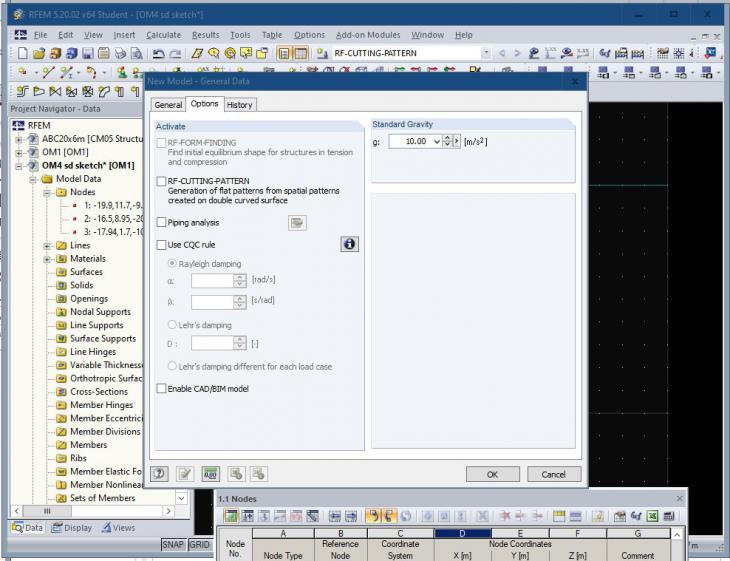The height and width of the screenshot is (561, 730).
Task: Click the Print icon in toolbar
Action: click(x=120, y=53)
